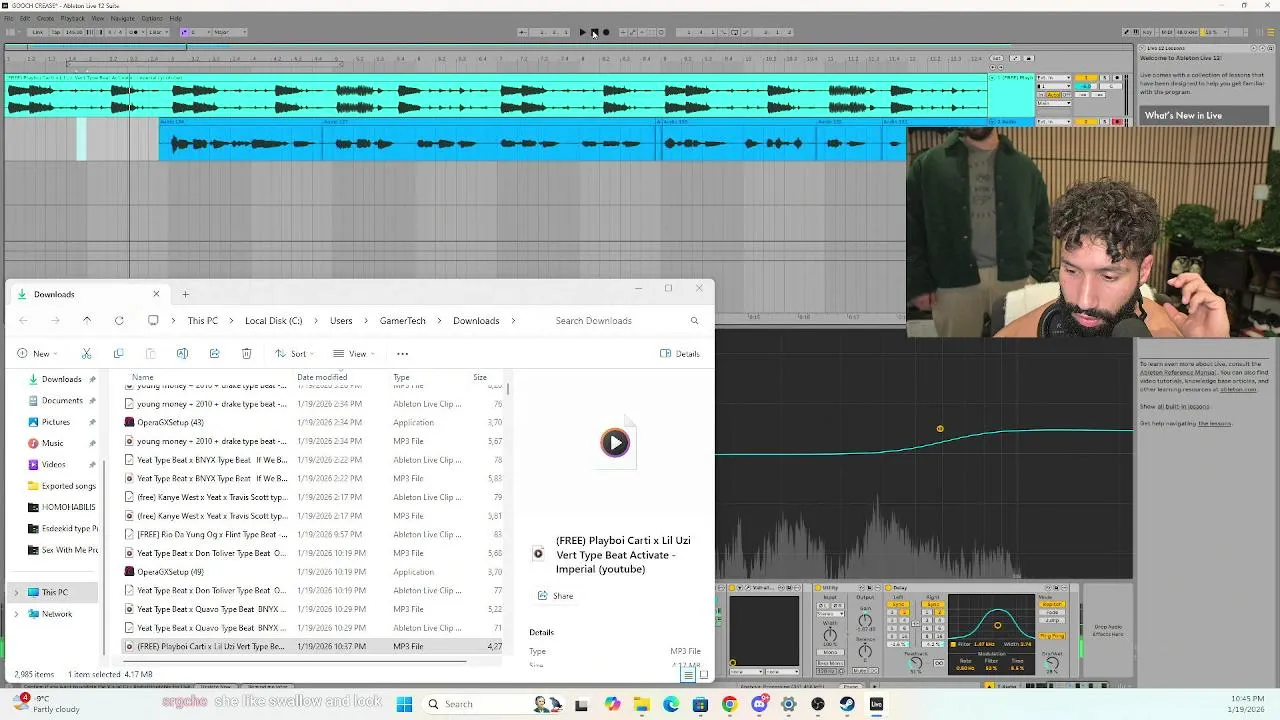Open track 1 Main output dropdown
Image resolution: width=1280 pixels, height=720 pixels.
pos(1054,103)
